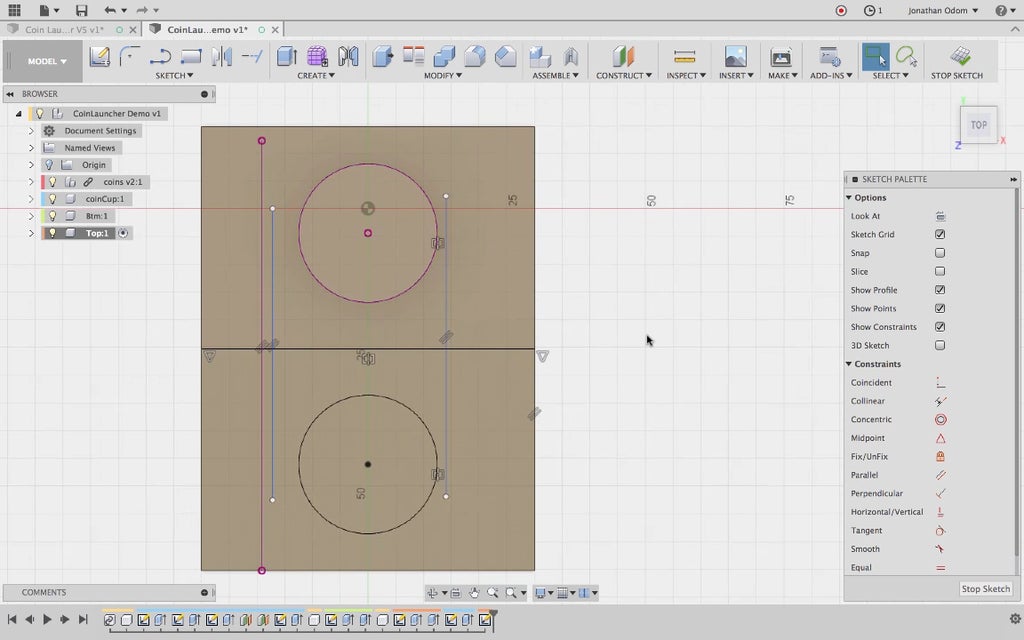Image resolution: width=1024 pixels, height=640 pixels.
Task: Enable the Snap checkbox
Action: point(940,253)
